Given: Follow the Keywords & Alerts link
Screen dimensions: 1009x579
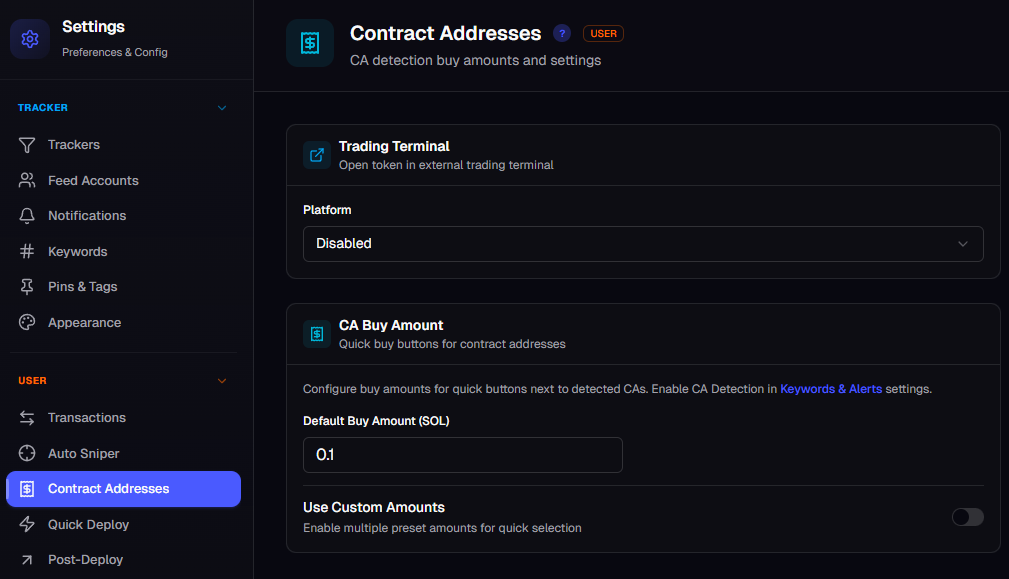Looking at the screenshot, I should [x=831, y=389].
